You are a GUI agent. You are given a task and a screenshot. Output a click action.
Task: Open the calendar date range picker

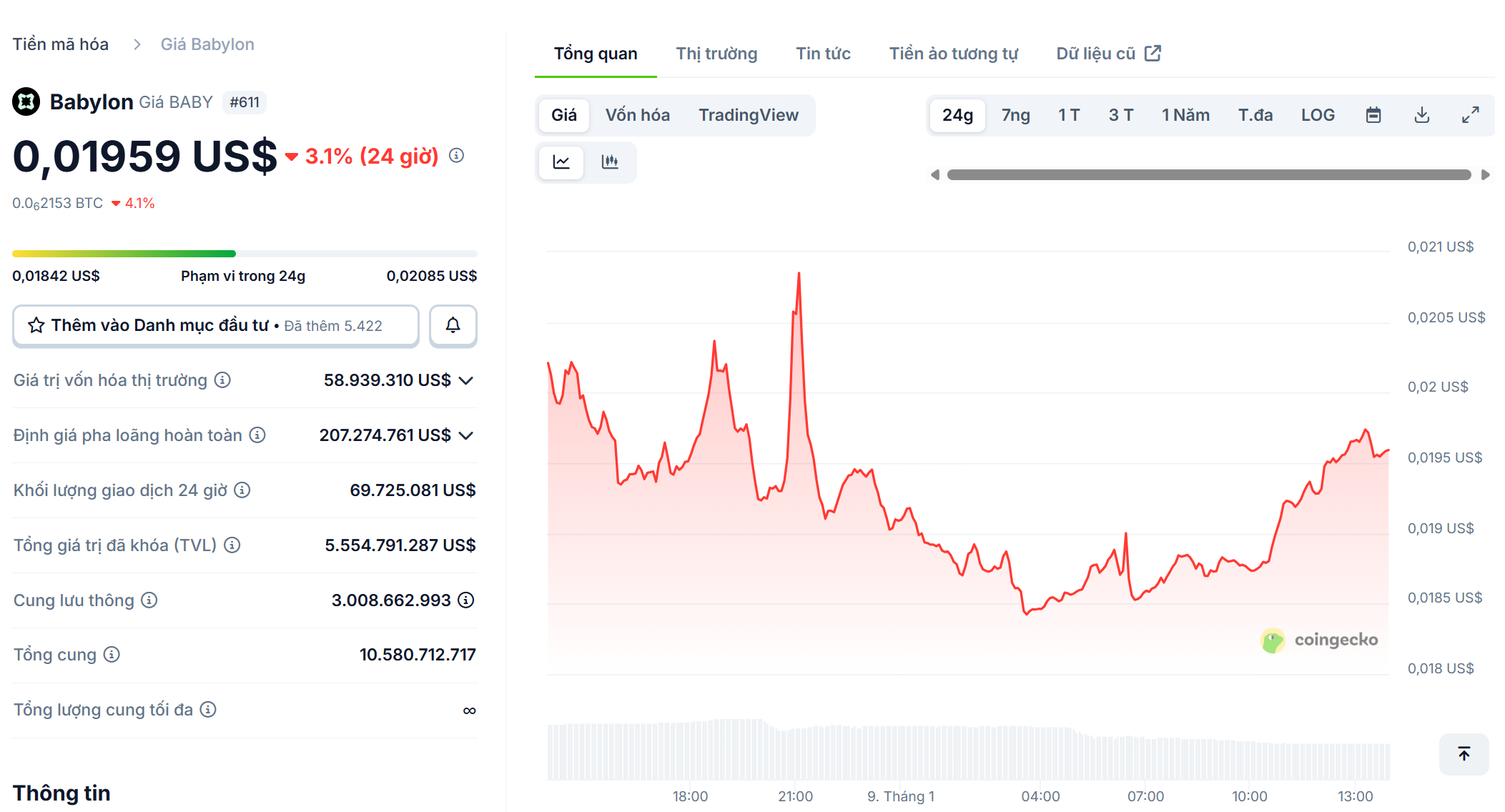[1373, 114]
